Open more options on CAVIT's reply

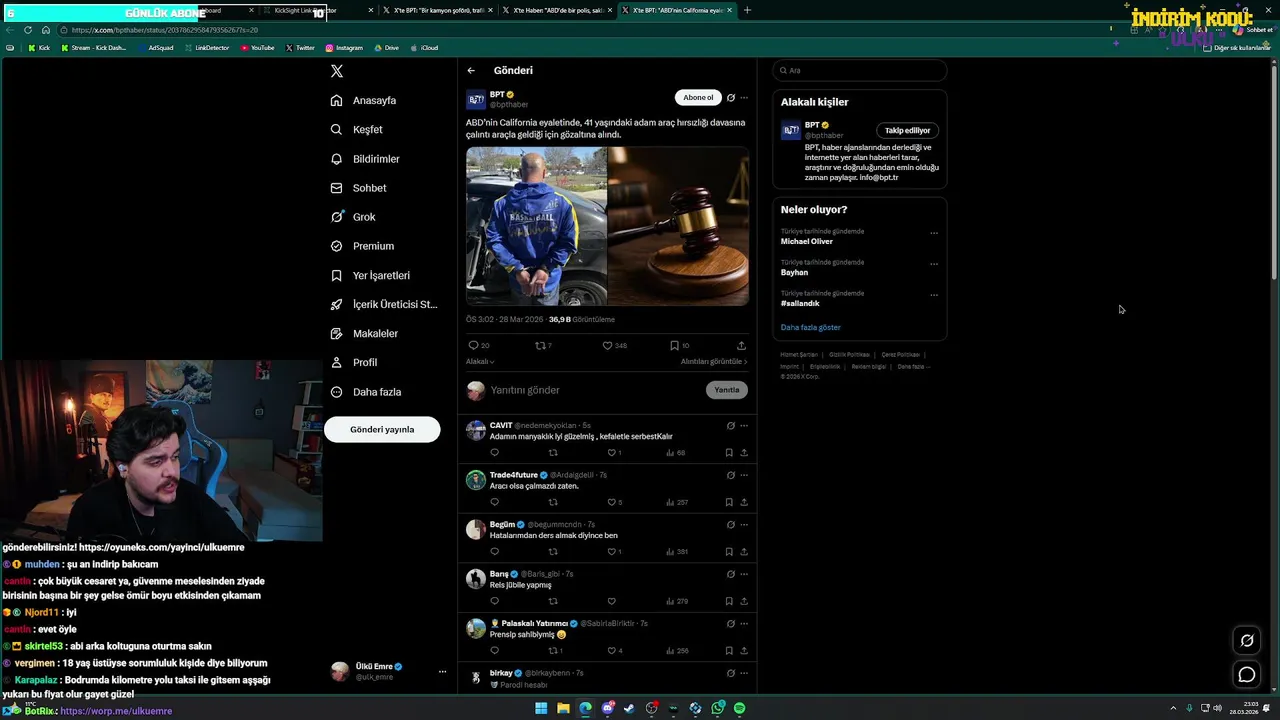(x=744, y=426)
